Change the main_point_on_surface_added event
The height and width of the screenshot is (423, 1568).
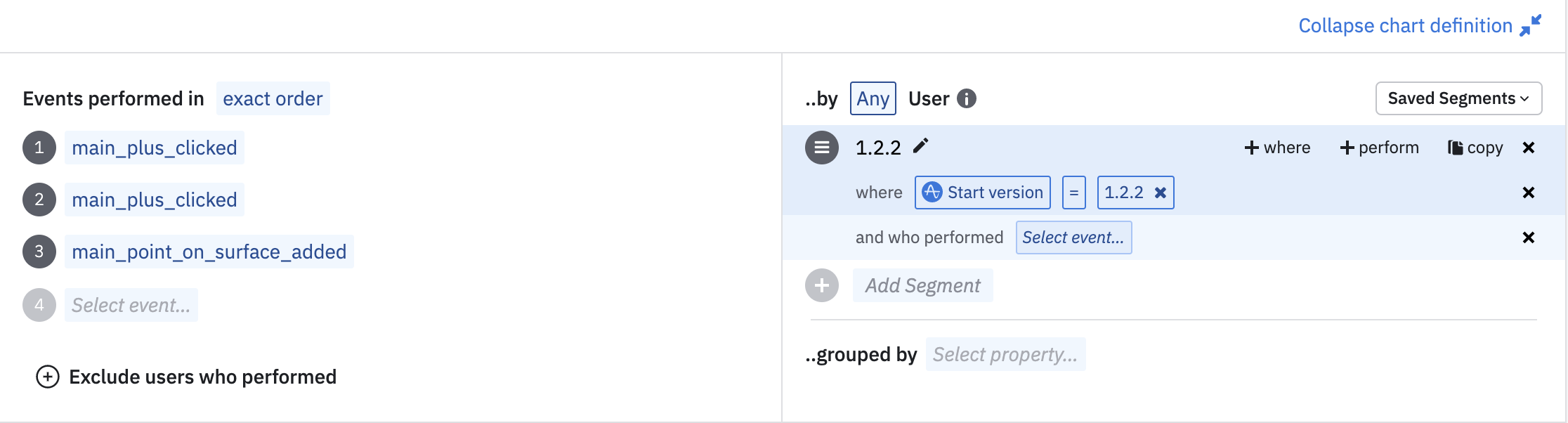coord(209,252)
